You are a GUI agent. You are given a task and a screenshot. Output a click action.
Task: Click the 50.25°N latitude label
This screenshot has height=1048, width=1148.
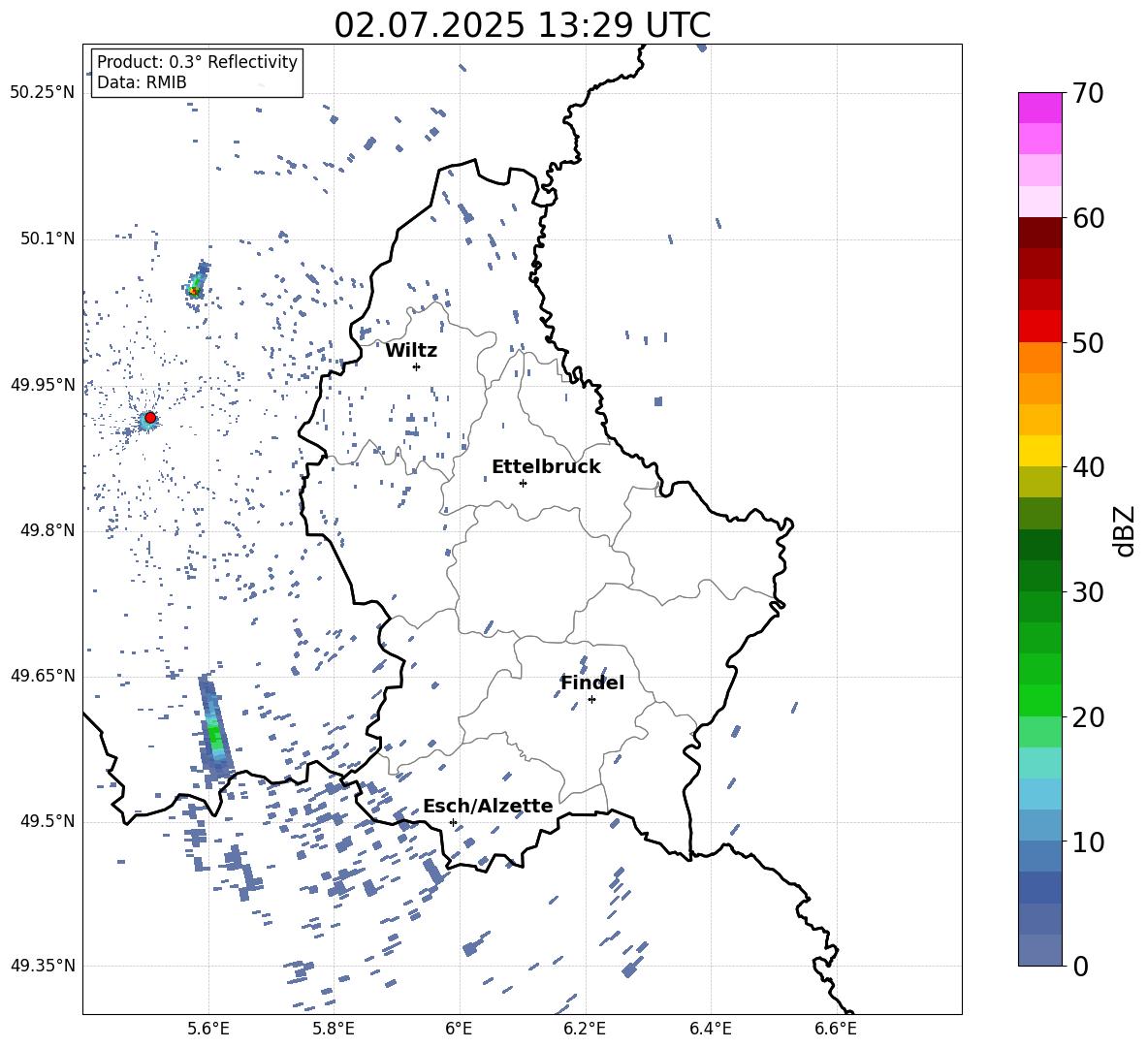click(43, 93)
